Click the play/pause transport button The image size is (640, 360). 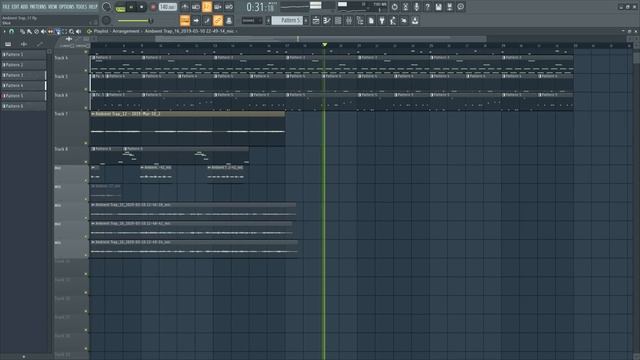click(131, 7)
